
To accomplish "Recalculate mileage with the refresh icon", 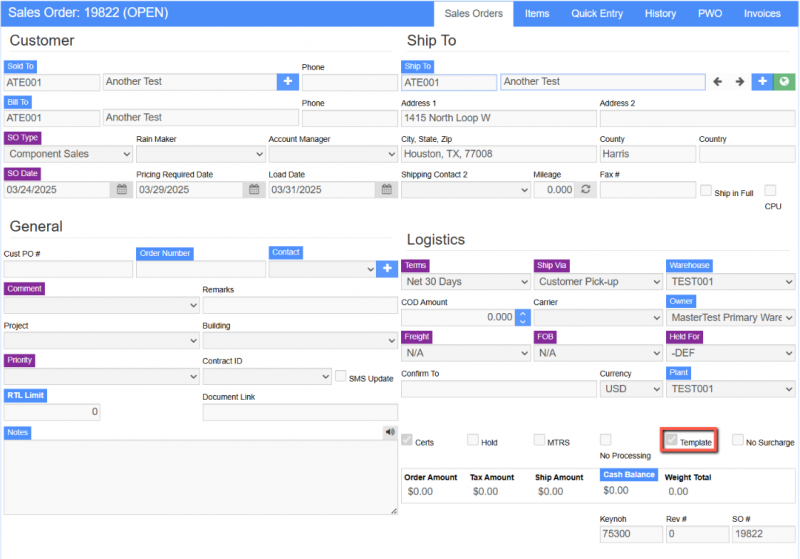I will point(586,189).
